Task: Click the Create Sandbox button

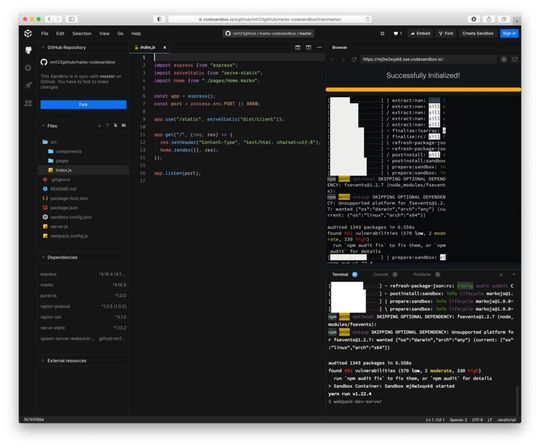Action: [x=478, y=33]
